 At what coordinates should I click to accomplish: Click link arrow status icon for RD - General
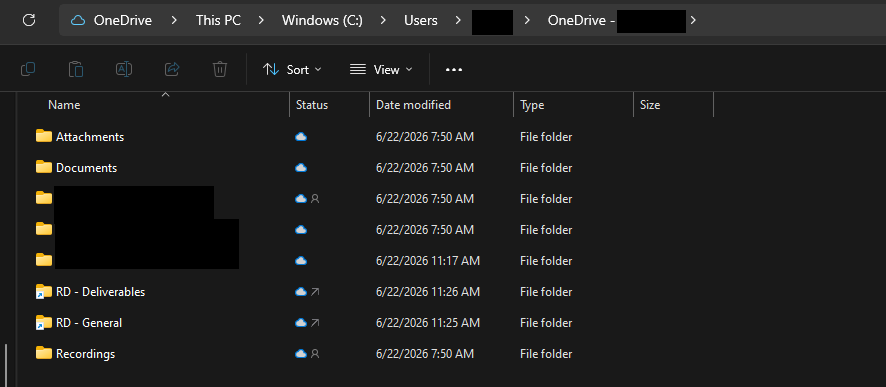(315, 323)
